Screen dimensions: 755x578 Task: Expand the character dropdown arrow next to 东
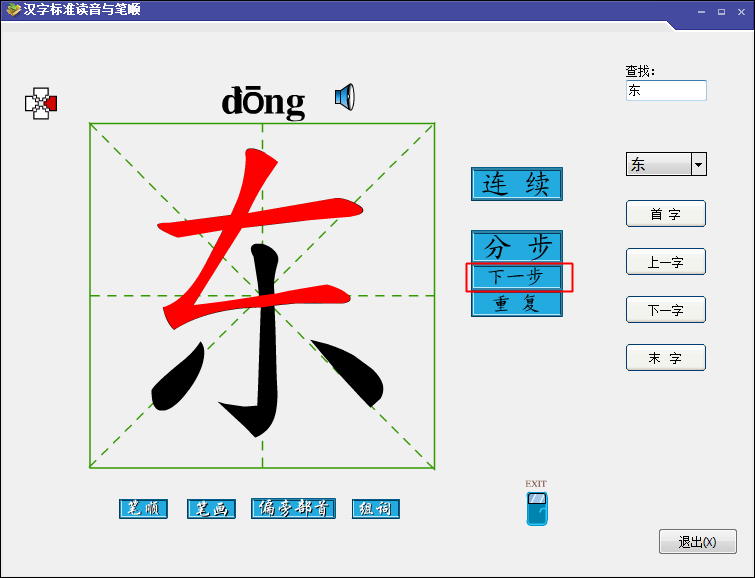(699, 165)
